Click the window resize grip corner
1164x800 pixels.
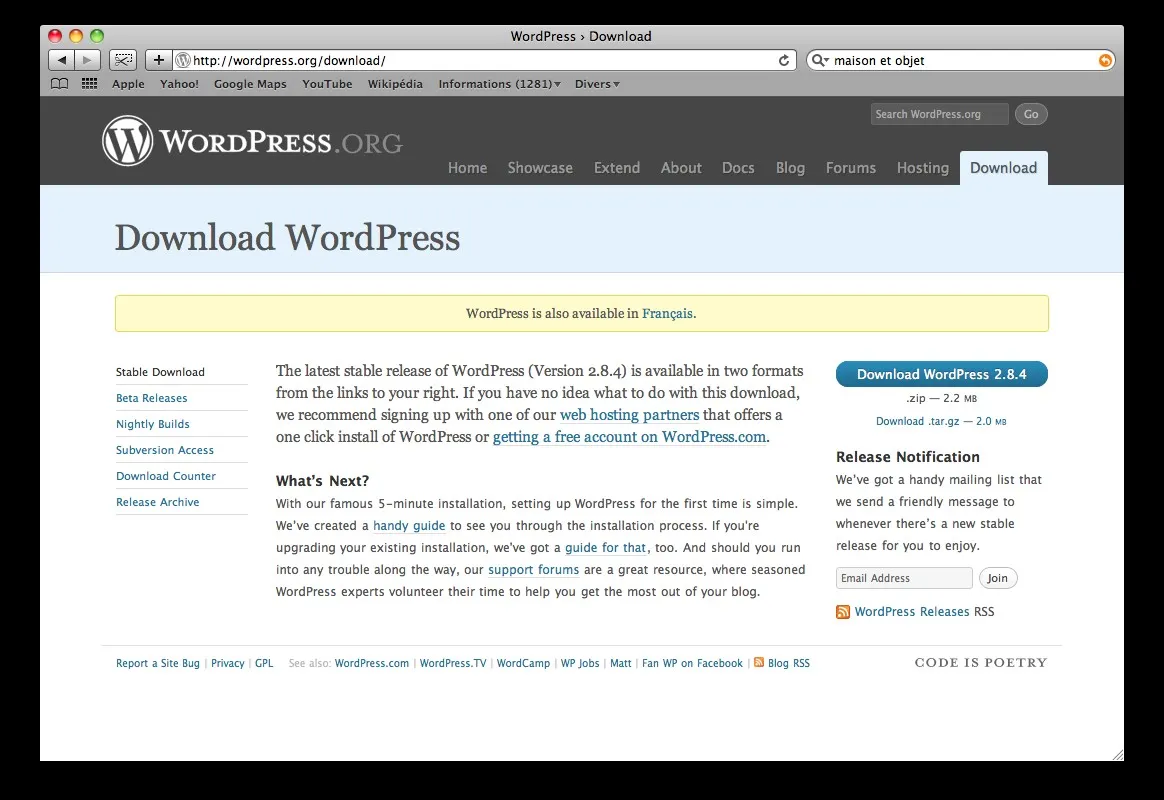pyautogui.click(x=1117, y=755)
